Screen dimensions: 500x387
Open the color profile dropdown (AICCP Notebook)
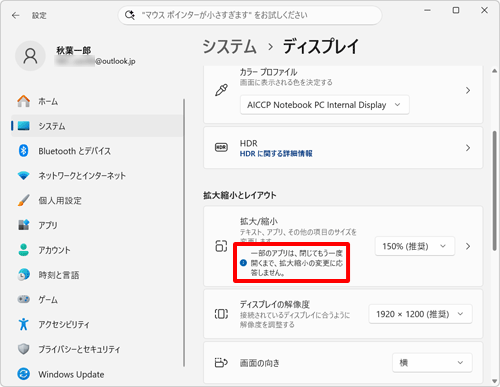324,105
